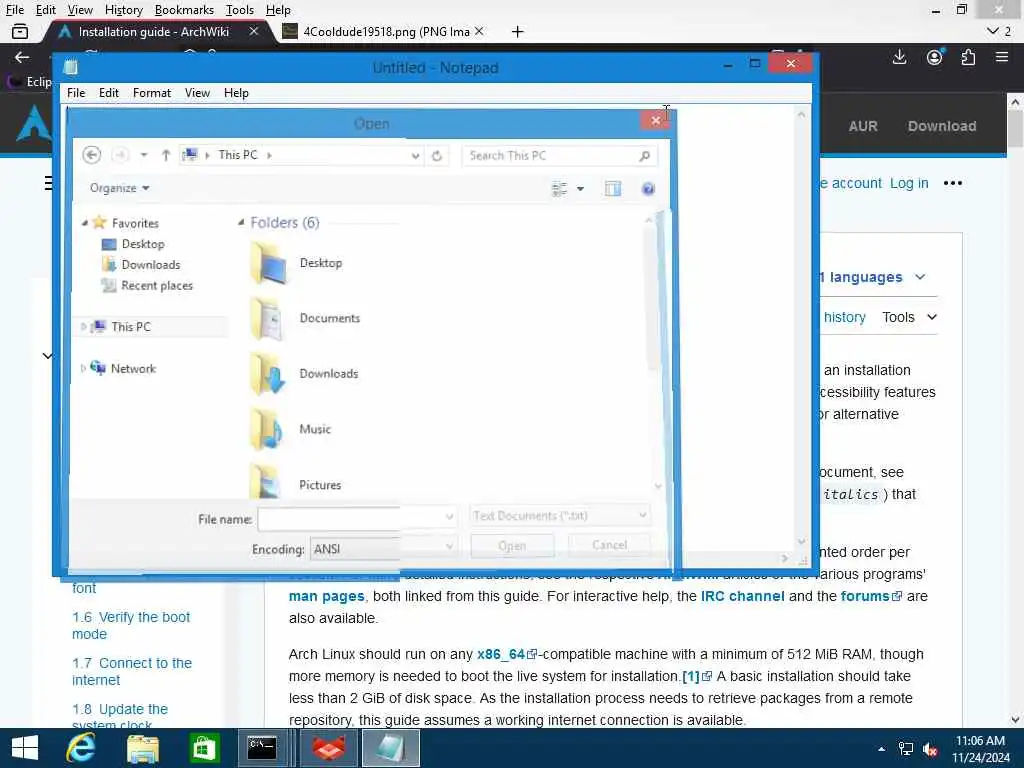Expand the Network tree node
Viewport: 1024px width, 768px height.
pyautogui.click(x=83, y=368)
